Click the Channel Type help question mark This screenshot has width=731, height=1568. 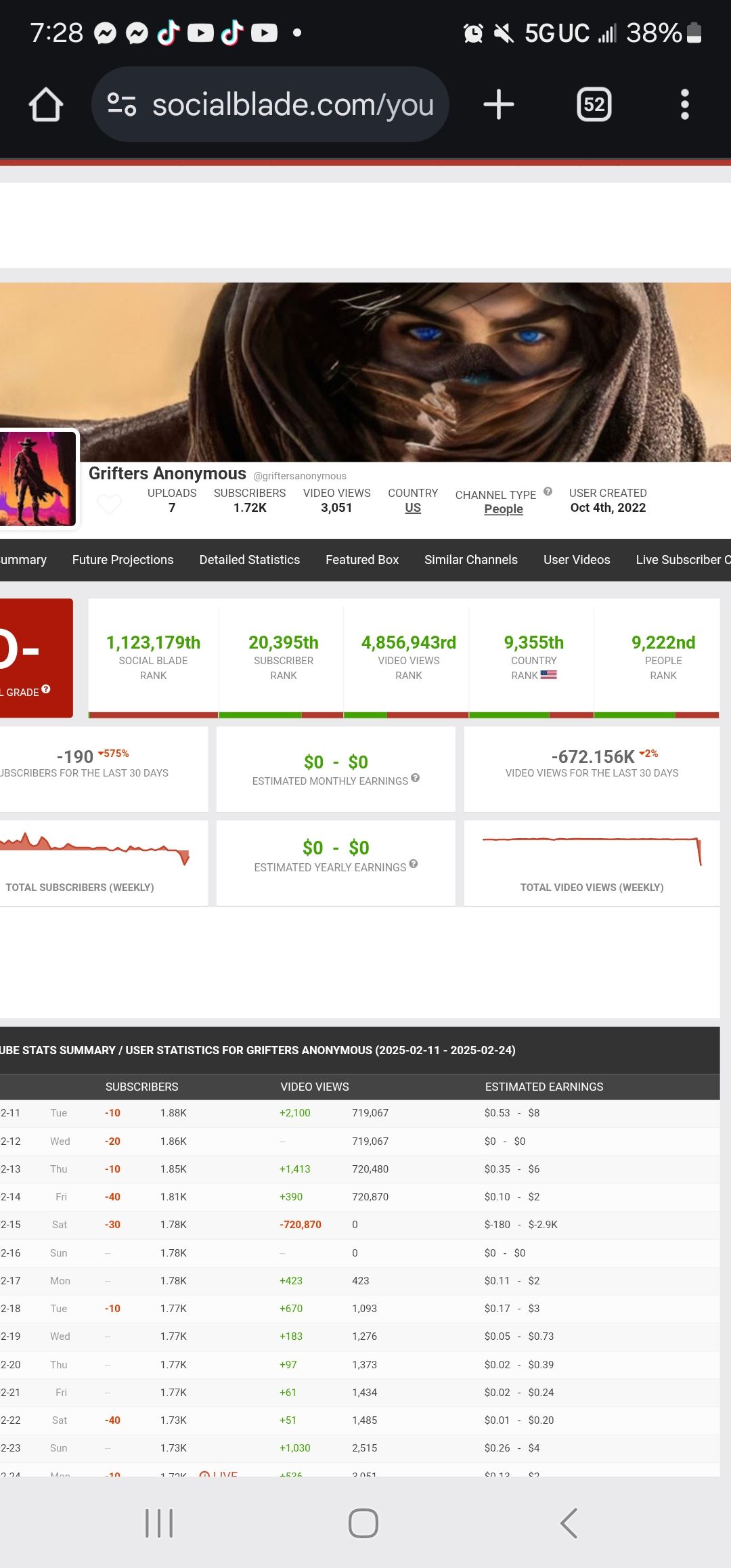pyautogui.click(x=548, y=492)
